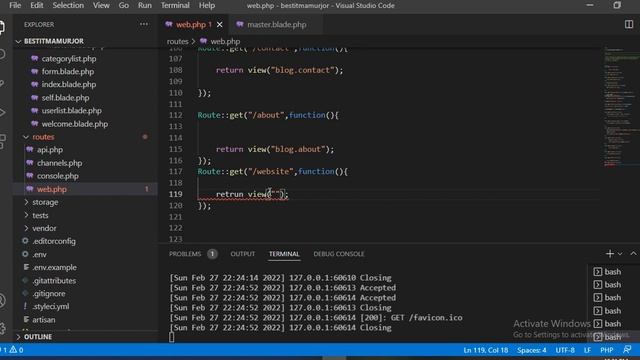Change indentation via Spaces: 4
Screen dimensions: 640x360
pos(531,350)
